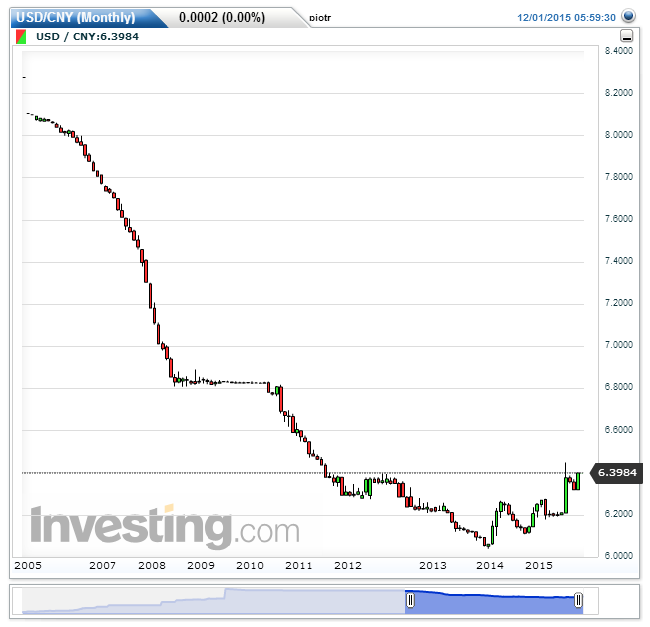The image size is (650, 627).
Task: Click the 12/01/2015 05:59:30 timestamp
Action: [x=566, y=17]
